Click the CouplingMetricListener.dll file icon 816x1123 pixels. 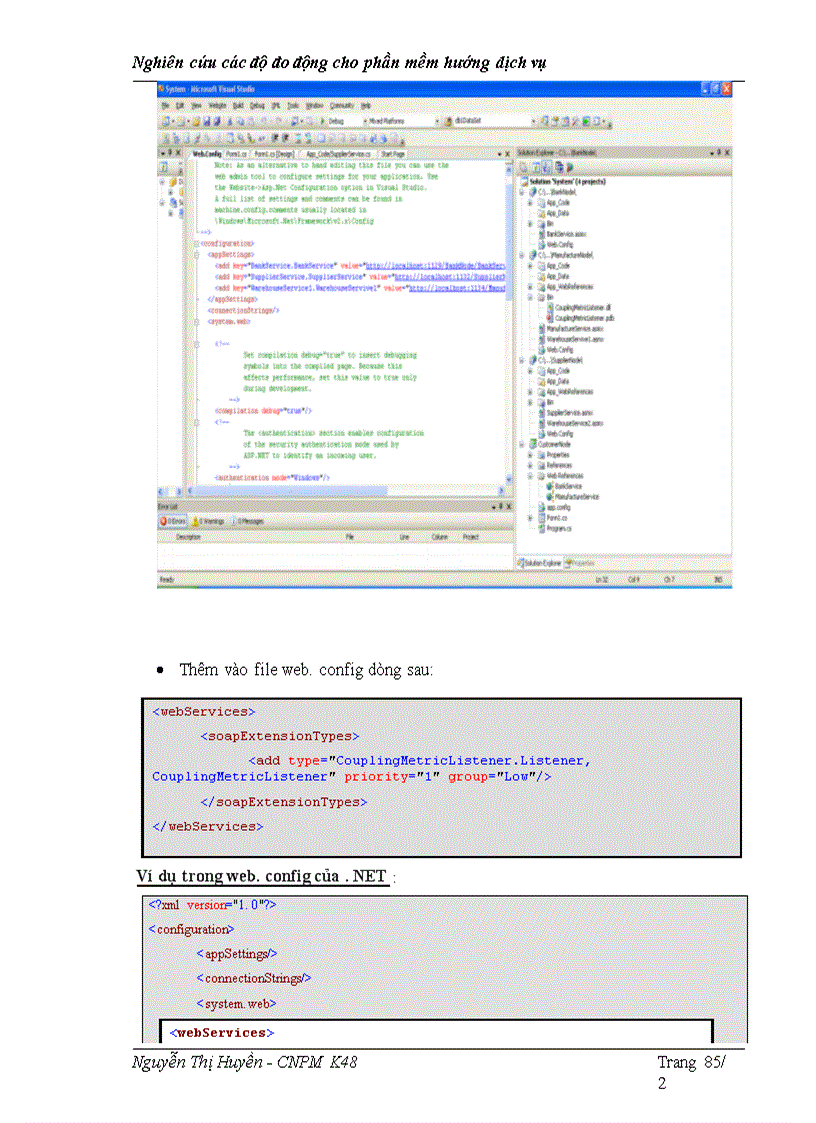548,308
